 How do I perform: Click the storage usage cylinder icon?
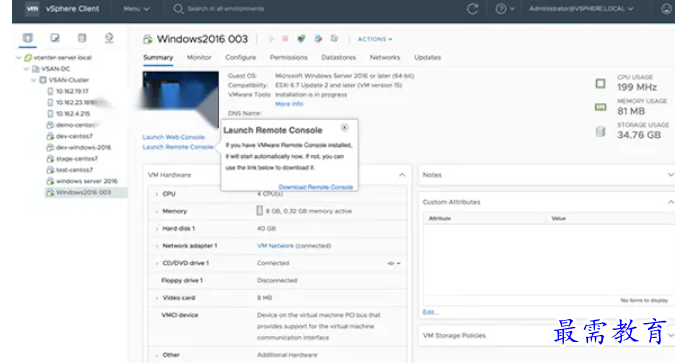tap(600, 131)
